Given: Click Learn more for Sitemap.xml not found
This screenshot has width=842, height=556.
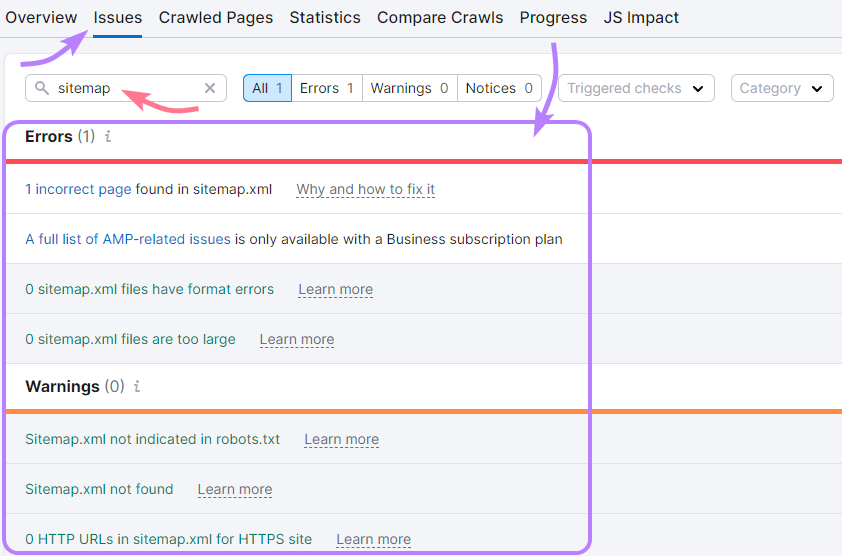Looking at the screenshot, I should [235, 489].
